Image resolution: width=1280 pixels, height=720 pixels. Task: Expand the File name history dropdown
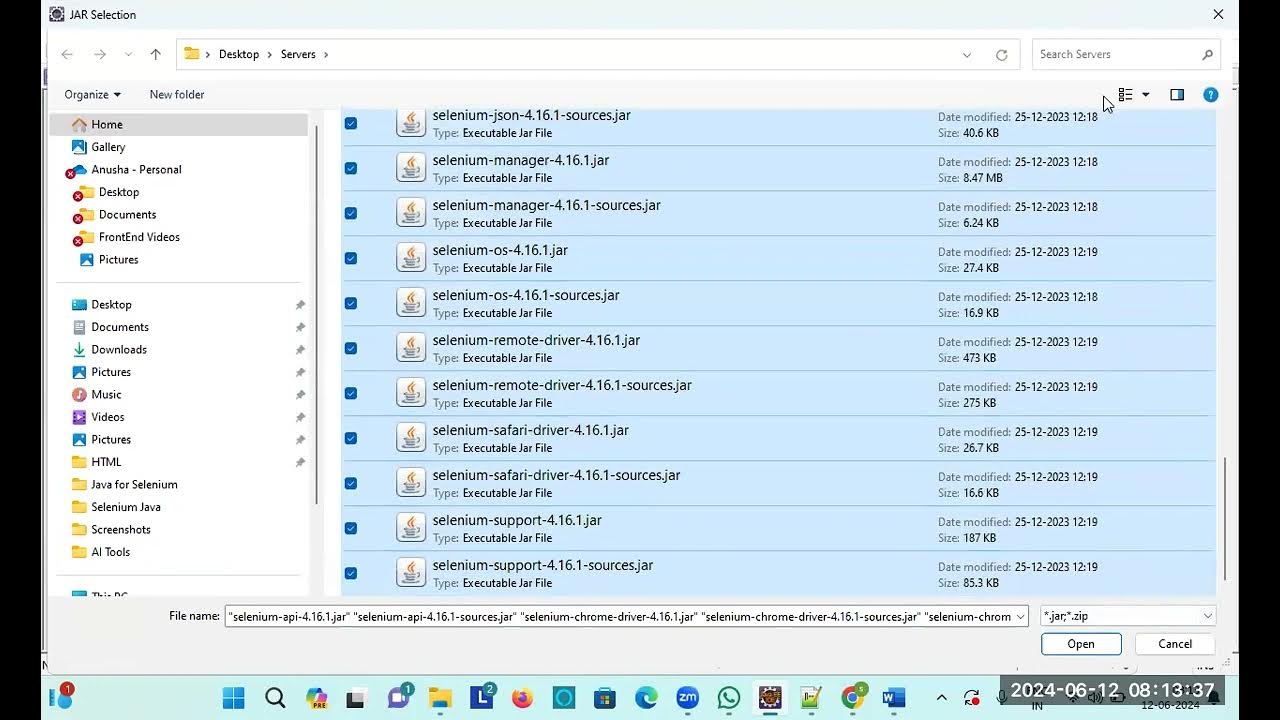click(1020, 617)
